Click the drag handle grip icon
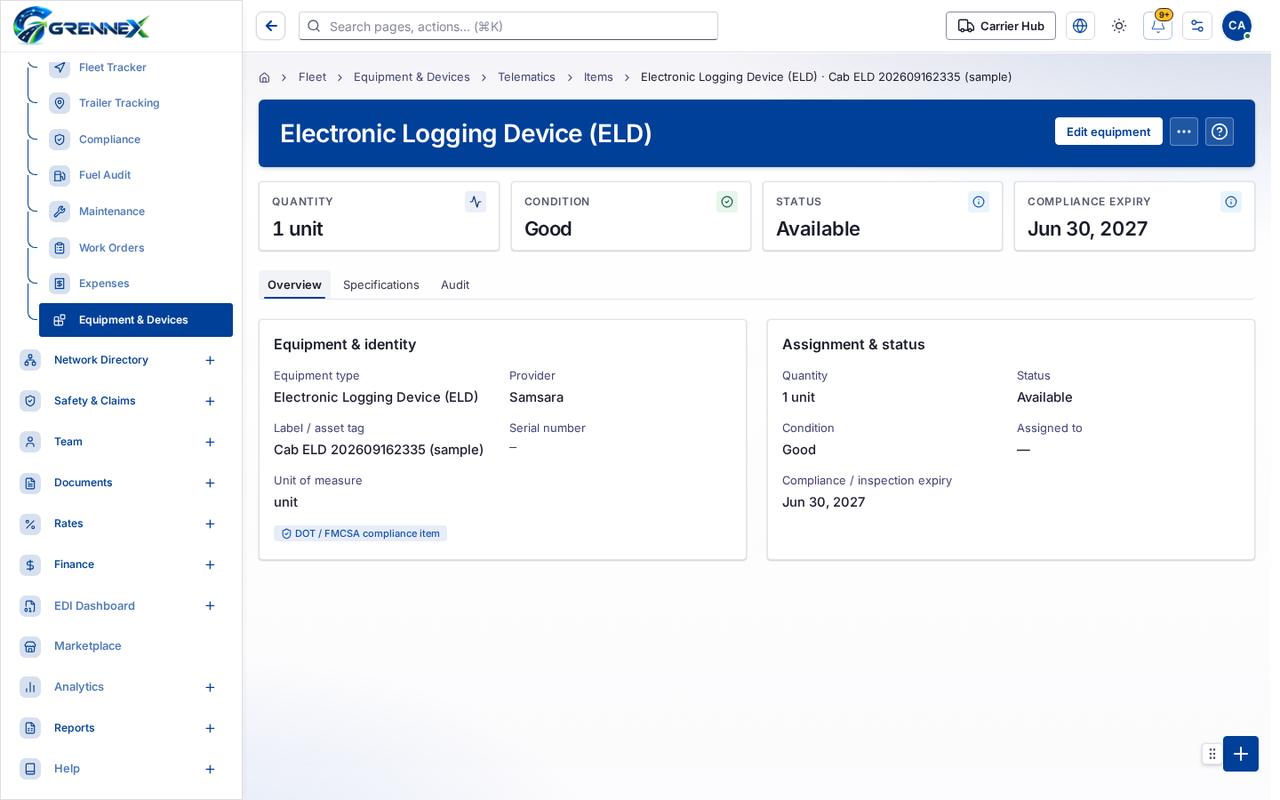 (1212, 754)
